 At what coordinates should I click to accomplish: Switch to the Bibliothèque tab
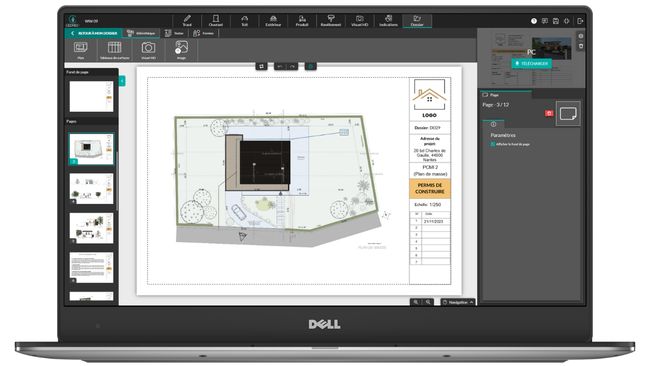[141, 33]
